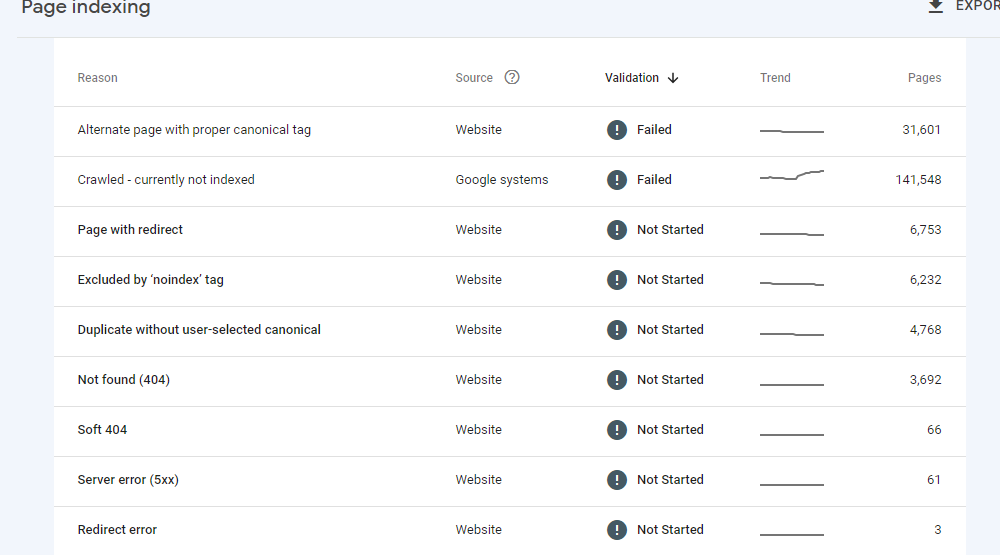The width and height of the screenshot is (1000, 555).
Task: Click the trend sparkline for Soft 404 row
Action: pyautogui.click(x=791, y=434)
